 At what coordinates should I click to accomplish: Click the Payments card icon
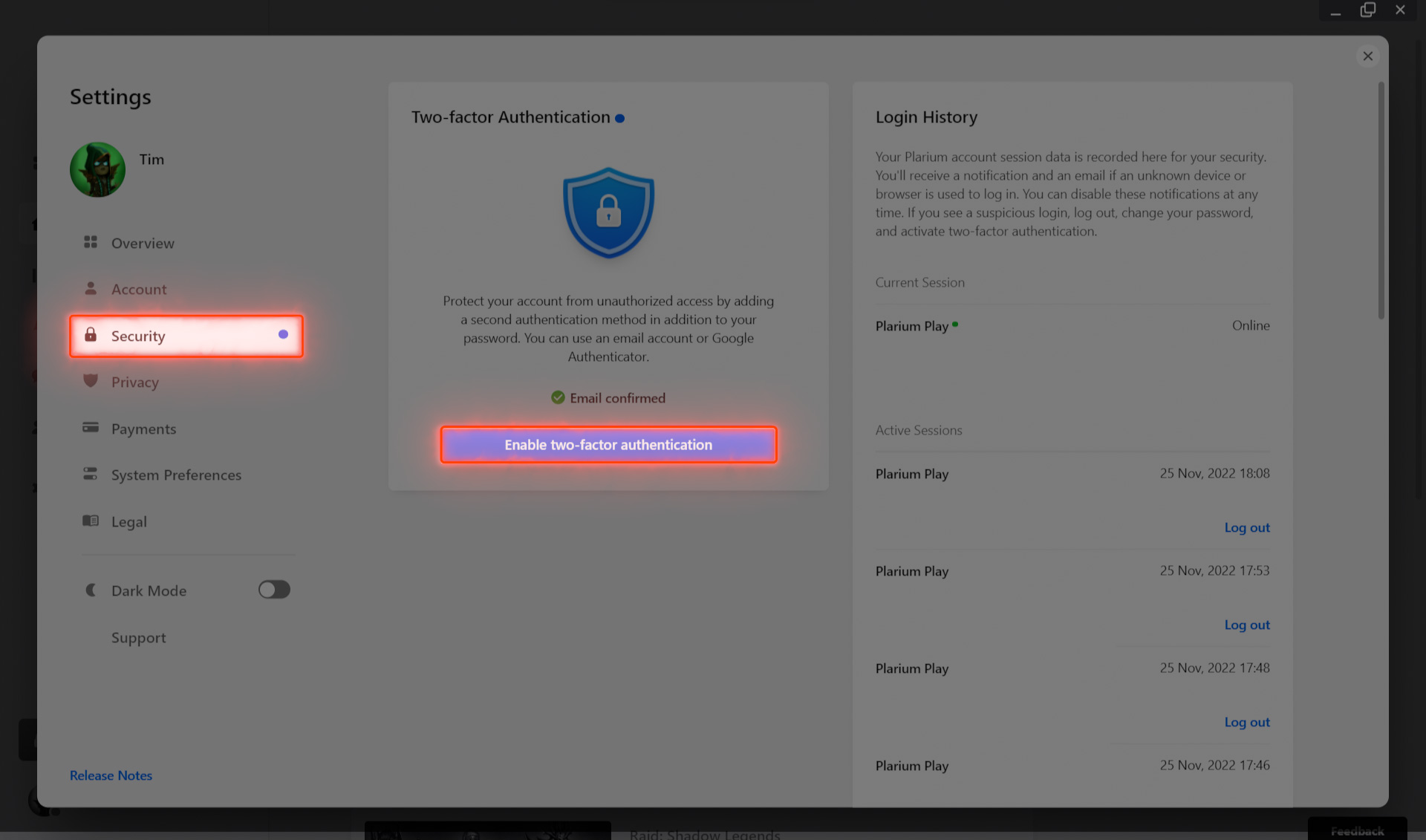[91, 427]
